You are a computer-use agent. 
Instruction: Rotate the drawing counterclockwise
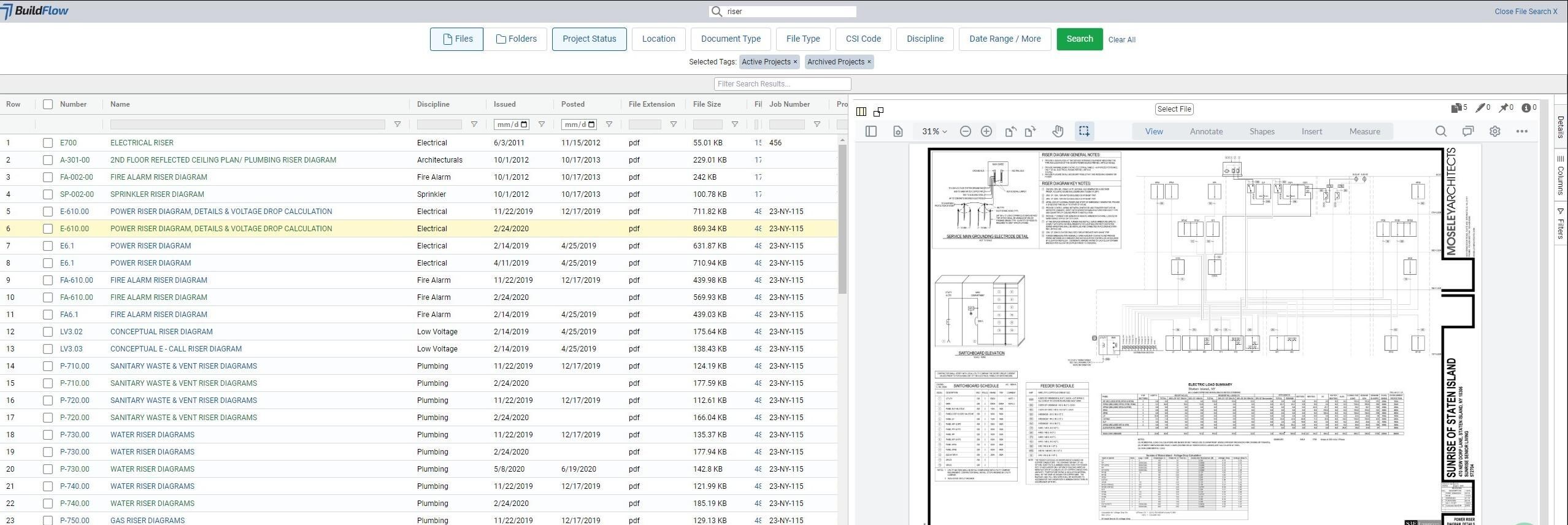(x=1010, y=131)
